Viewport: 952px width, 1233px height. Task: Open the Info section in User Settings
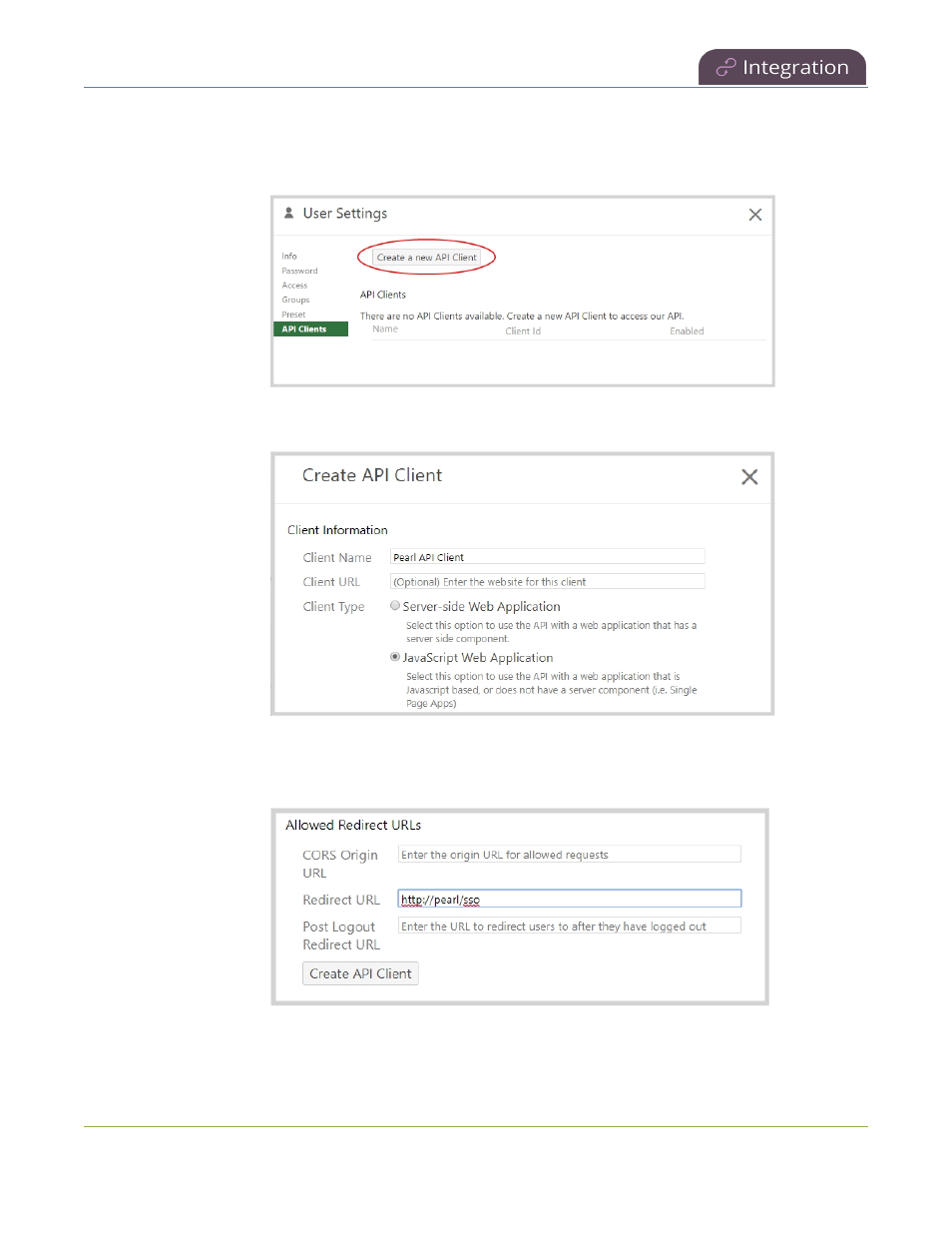289,257
